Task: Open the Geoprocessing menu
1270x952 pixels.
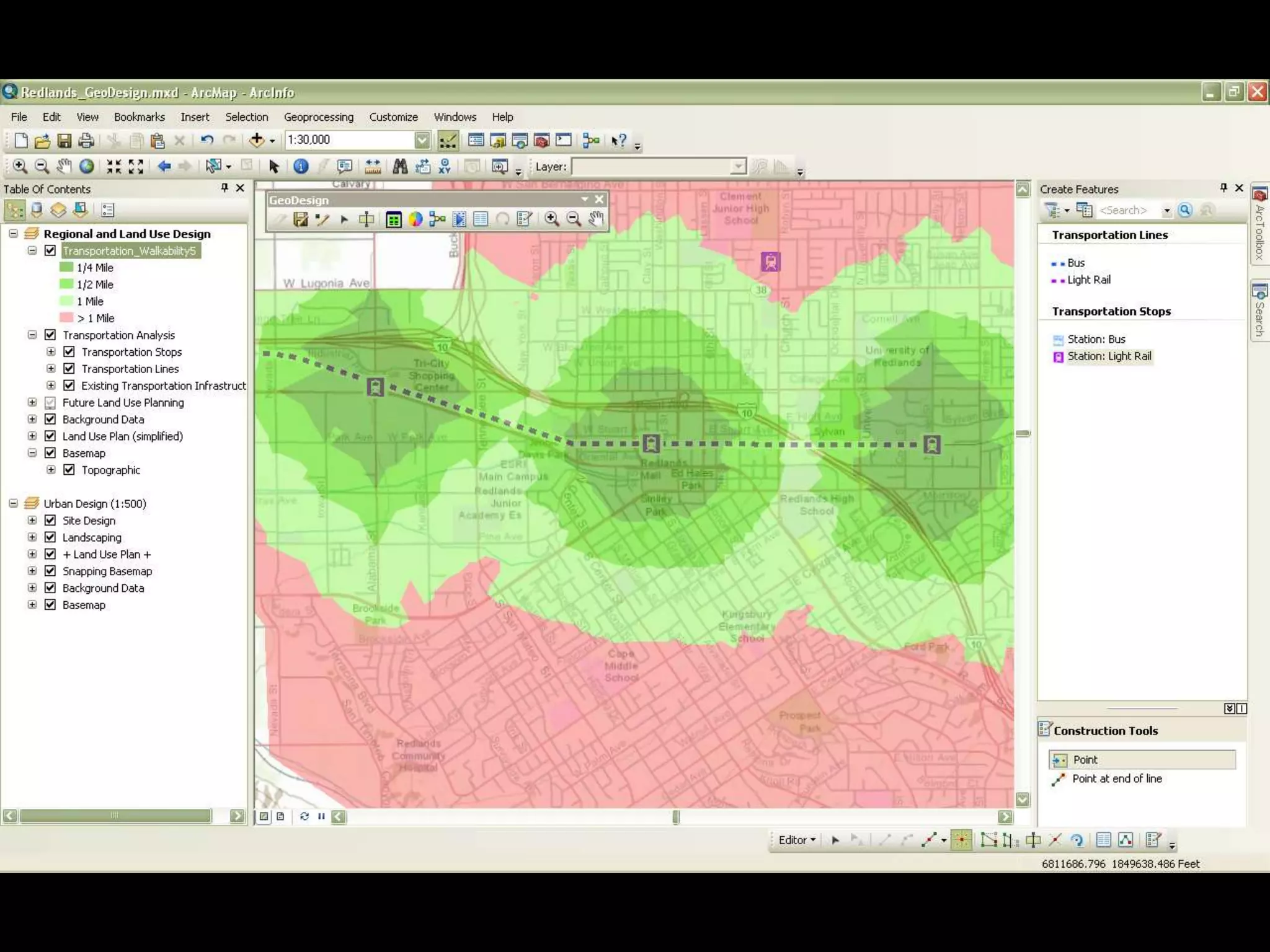Action: tap(318, 117)
